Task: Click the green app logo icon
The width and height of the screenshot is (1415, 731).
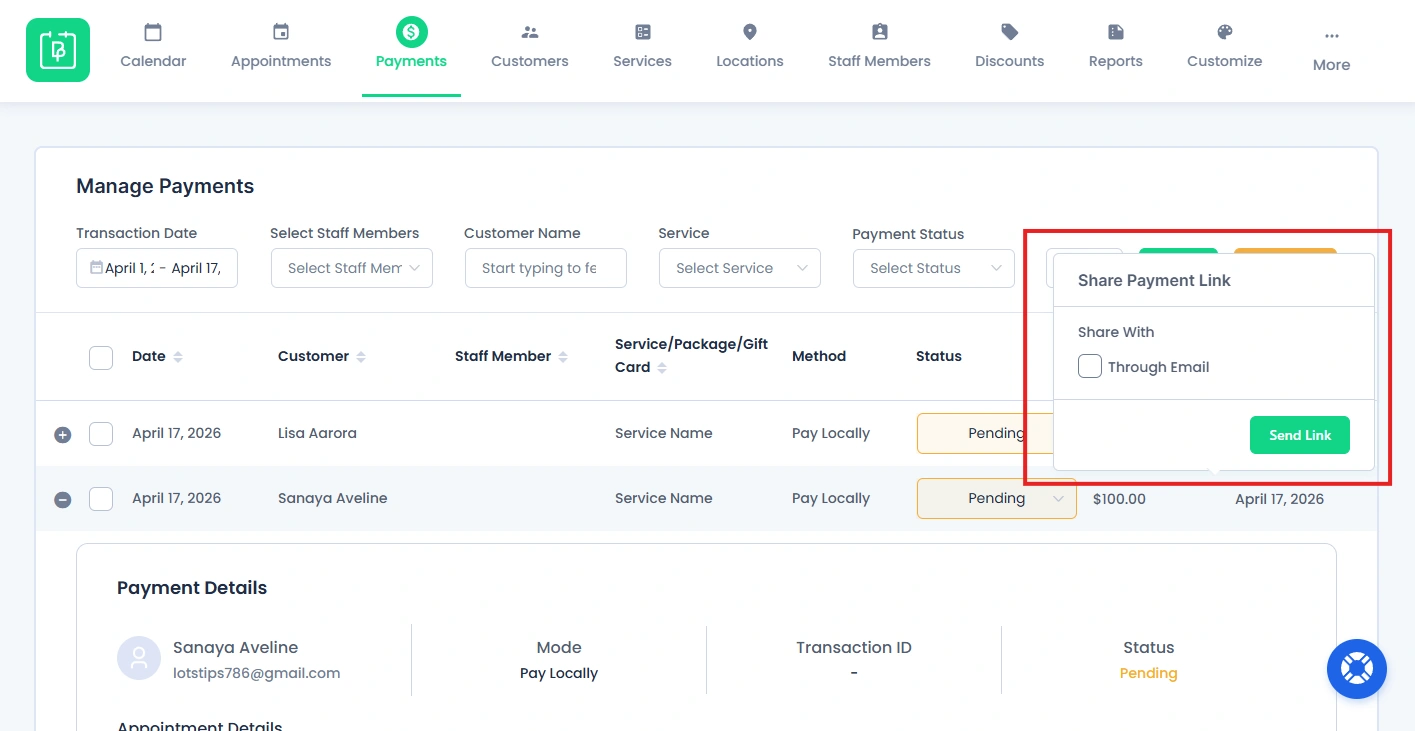Action: pyautogui.click(x=58, y=50)
